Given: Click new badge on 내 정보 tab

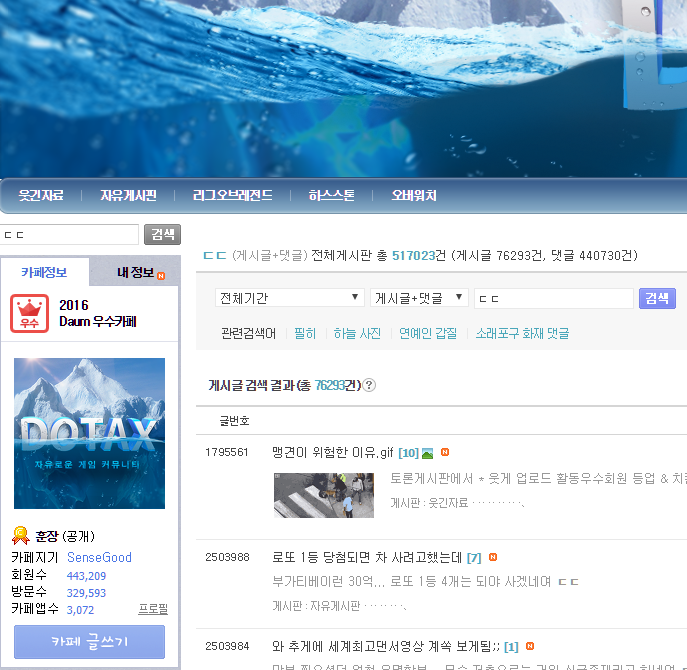Looking at the screenshot, I should tap(161, 276).
